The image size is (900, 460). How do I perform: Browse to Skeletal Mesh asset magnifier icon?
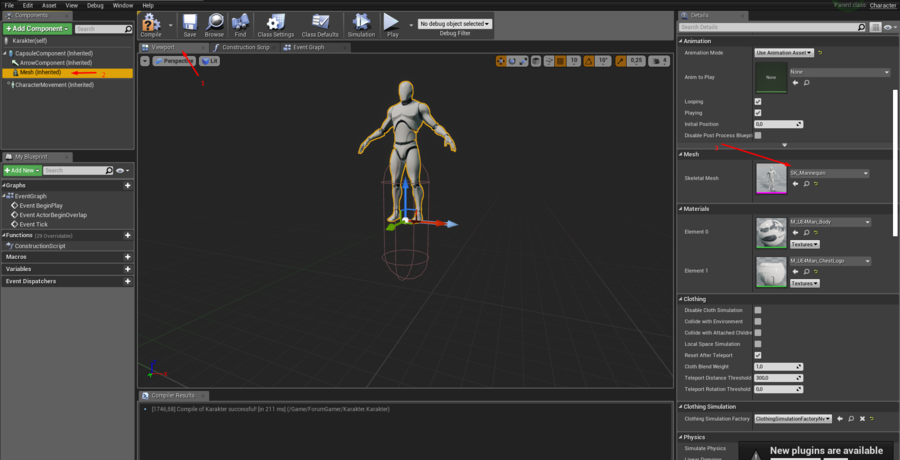(x=806, y=184)
